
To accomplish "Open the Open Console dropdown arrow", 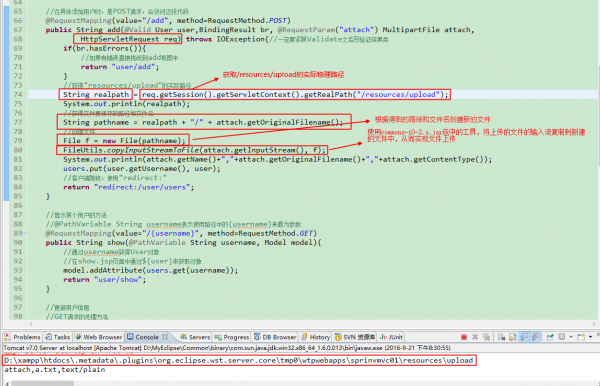I will tap(590, 337).
